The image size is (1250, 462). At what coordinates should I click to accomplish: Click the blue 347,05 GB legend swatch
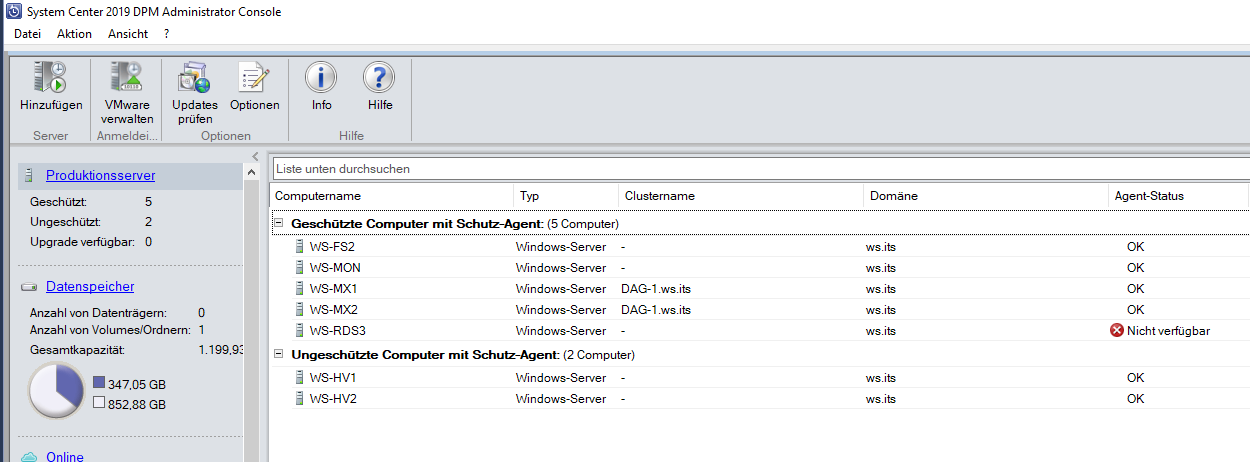pyautogui.click(x=99, y=383)
